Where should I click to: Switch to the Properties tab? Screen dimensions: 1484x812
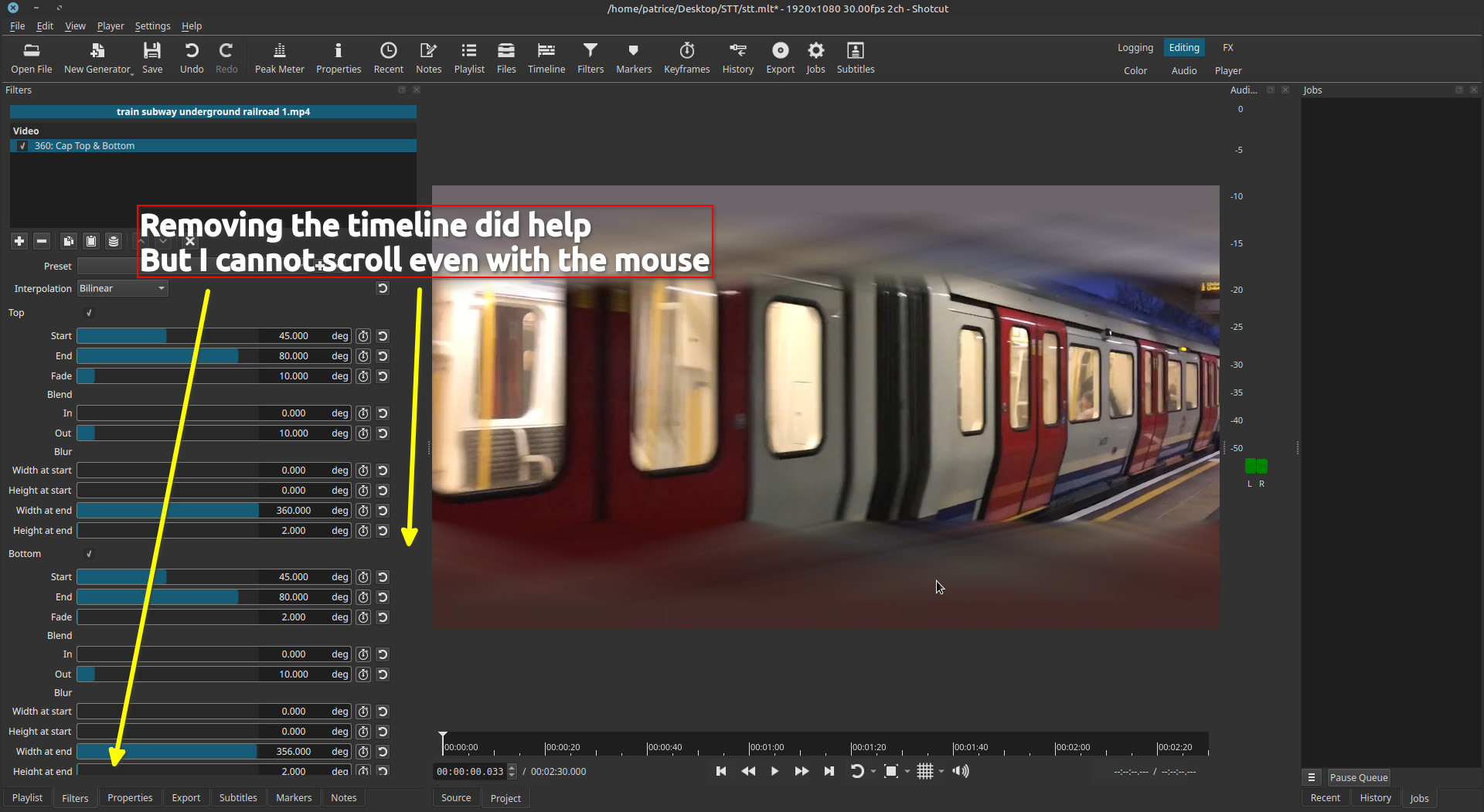(130, 798)
